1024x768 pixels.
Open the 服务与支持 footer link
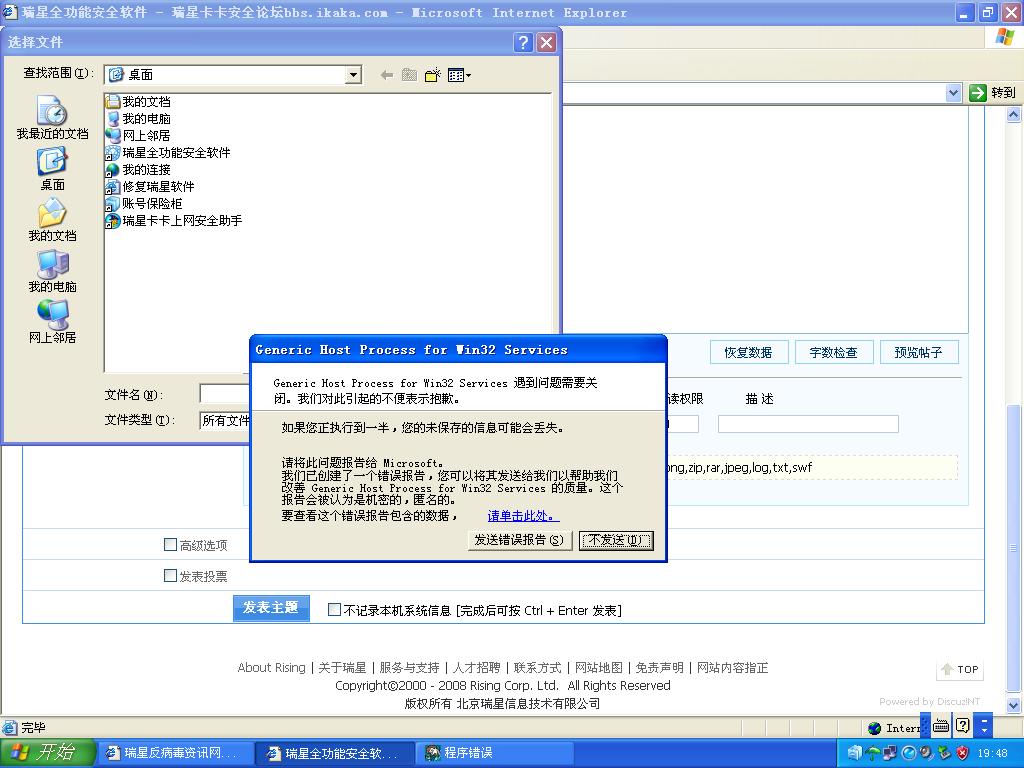pos(409,667)
